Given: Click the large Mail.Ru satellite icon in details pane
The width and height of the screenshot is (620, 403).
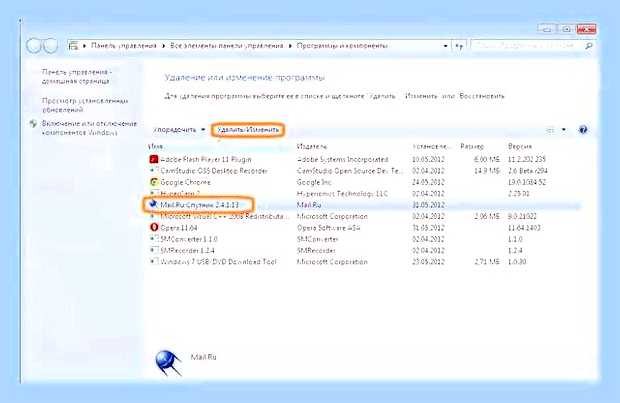Looking at the screenshot, I should coord(168,362).
